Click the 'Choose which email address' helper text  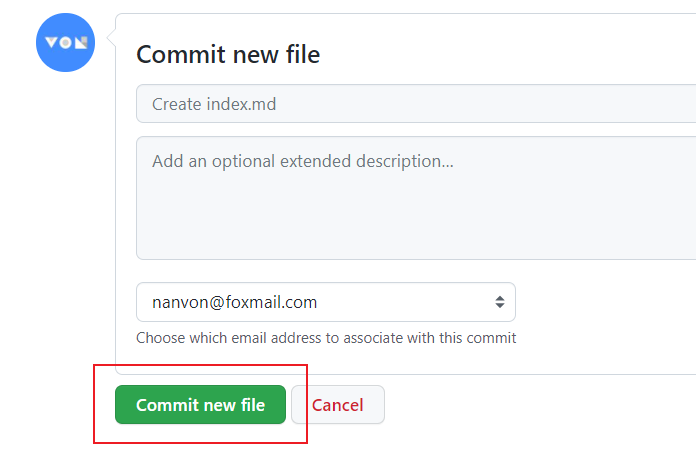coord(326,338)
